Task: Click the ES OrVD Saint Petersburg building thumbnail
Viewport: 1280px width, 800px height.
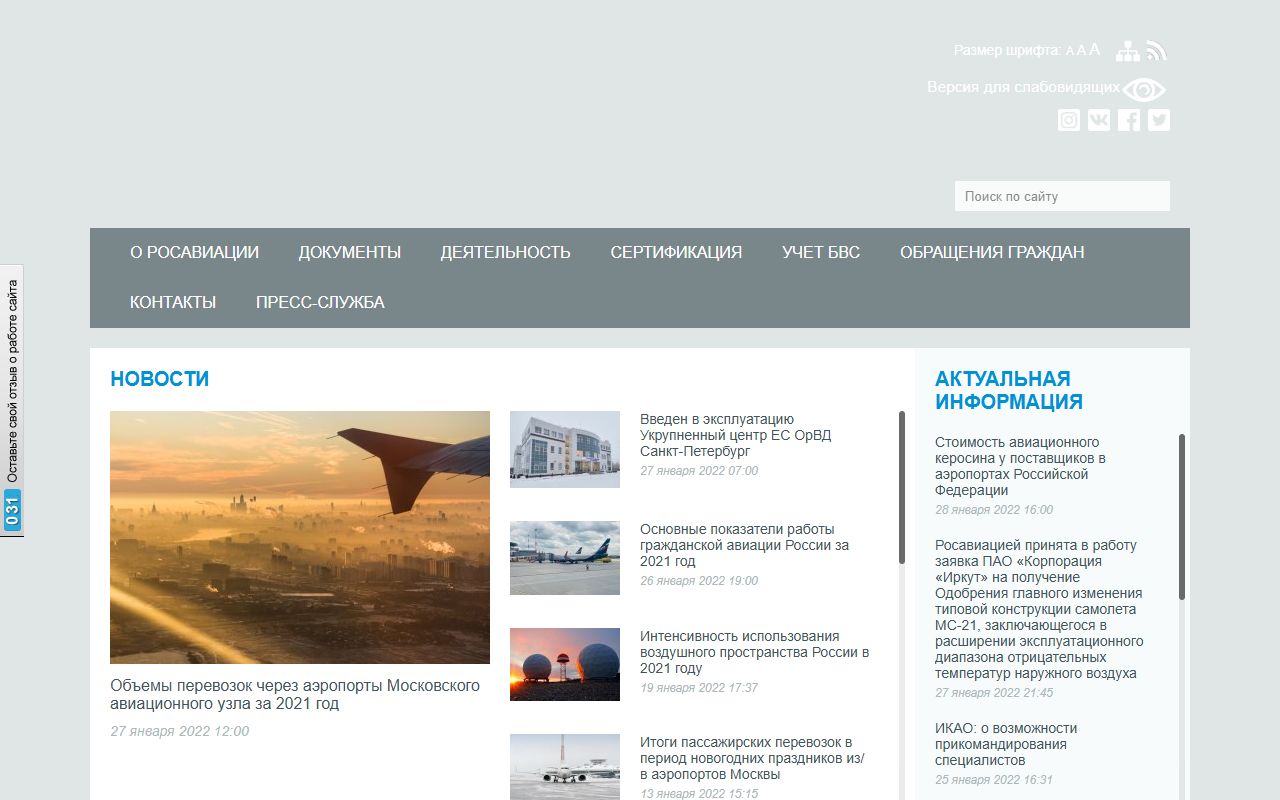Action: [565, 449]
